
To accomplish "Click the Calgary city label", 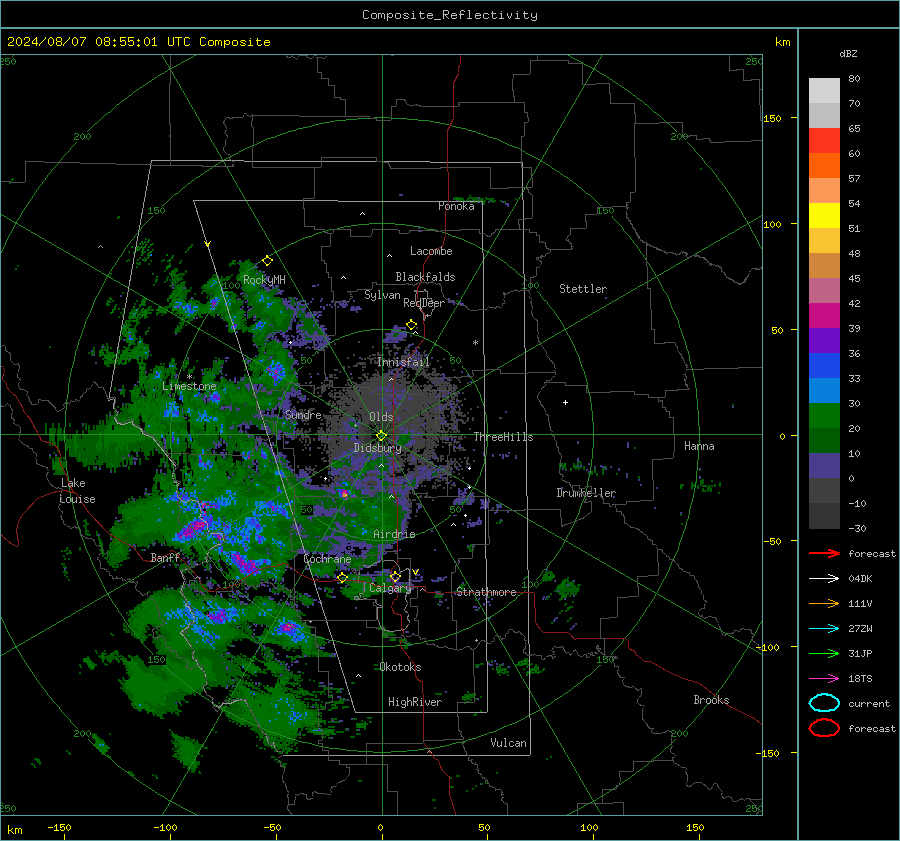I will coord(390,588).
